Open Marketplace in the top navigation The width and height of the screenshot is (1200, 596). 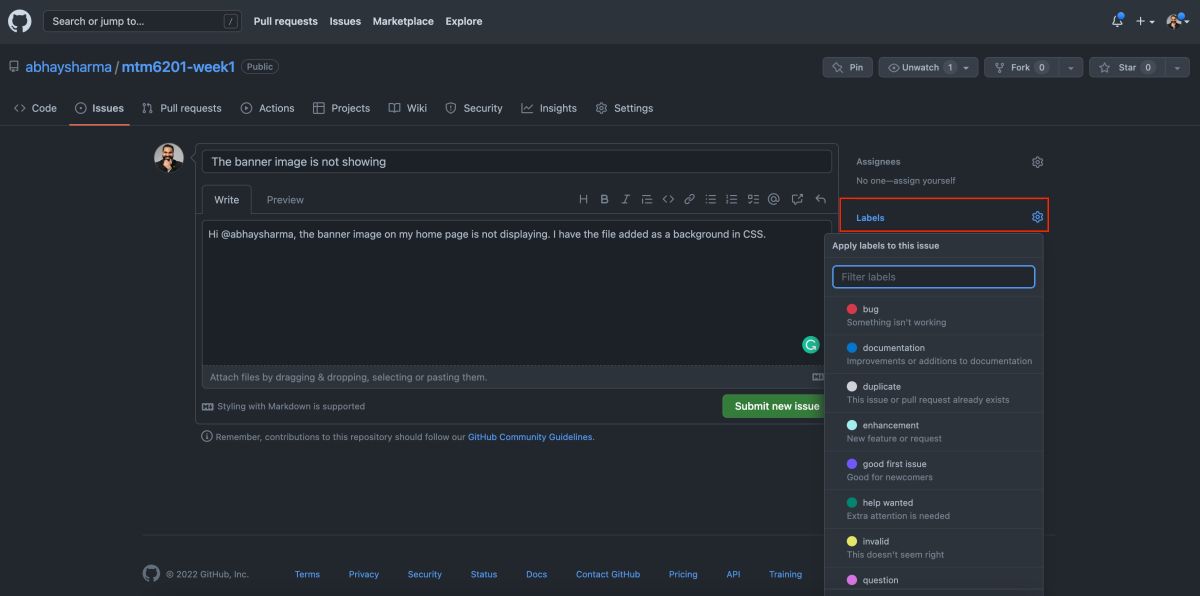[x=403, y=21]
